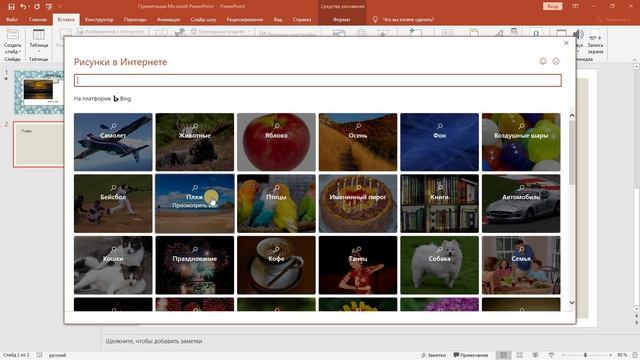Zoom out with minus button
640x360 pixels.
click(563, 355)
